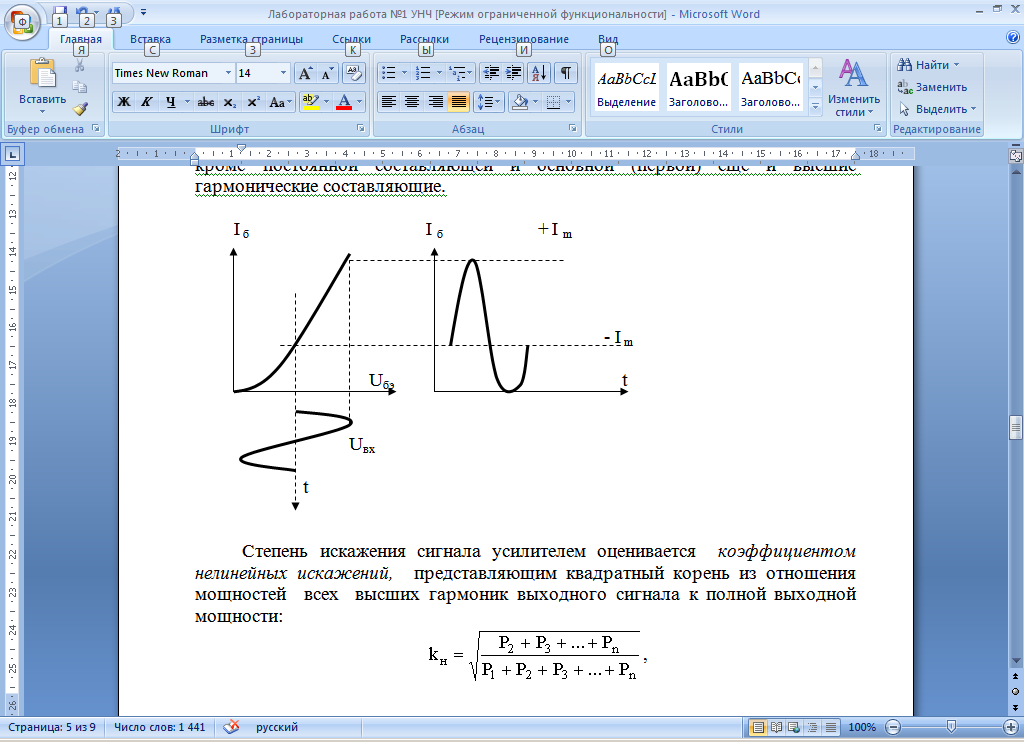This screenshot has width=1024, height=742.
Task: Switch to Web Layout view
Action: [794, 727]
